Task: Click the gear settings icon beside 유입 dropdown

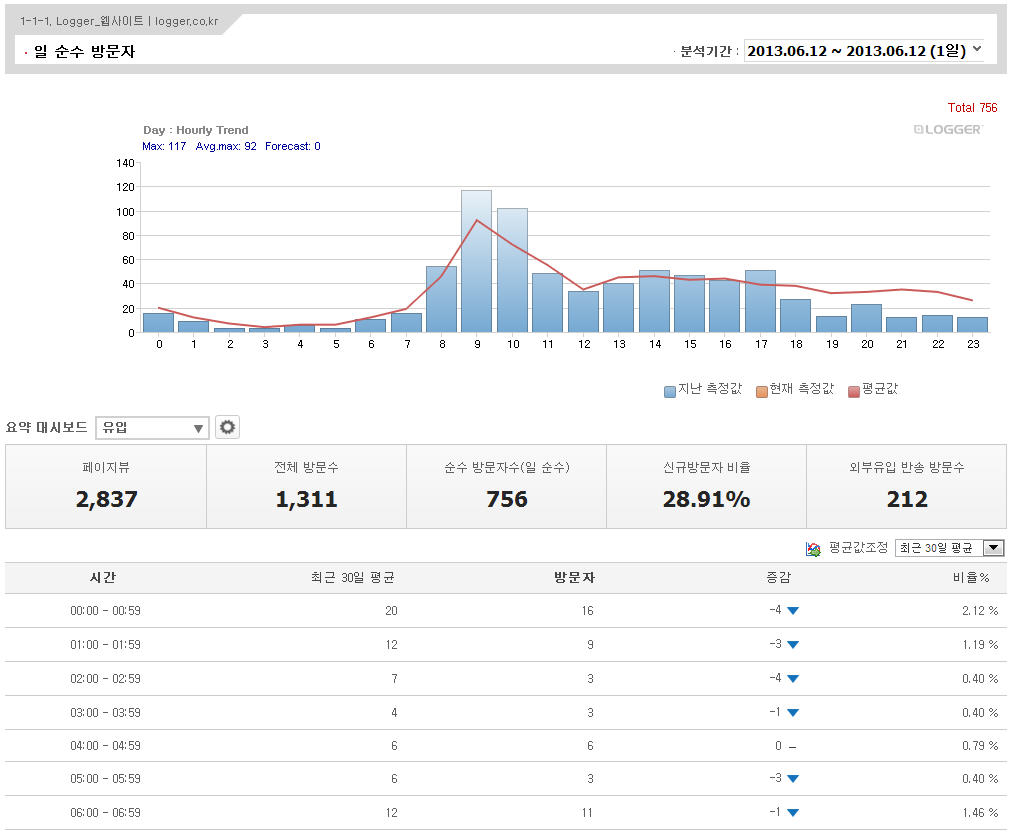Action: point(228,428)
